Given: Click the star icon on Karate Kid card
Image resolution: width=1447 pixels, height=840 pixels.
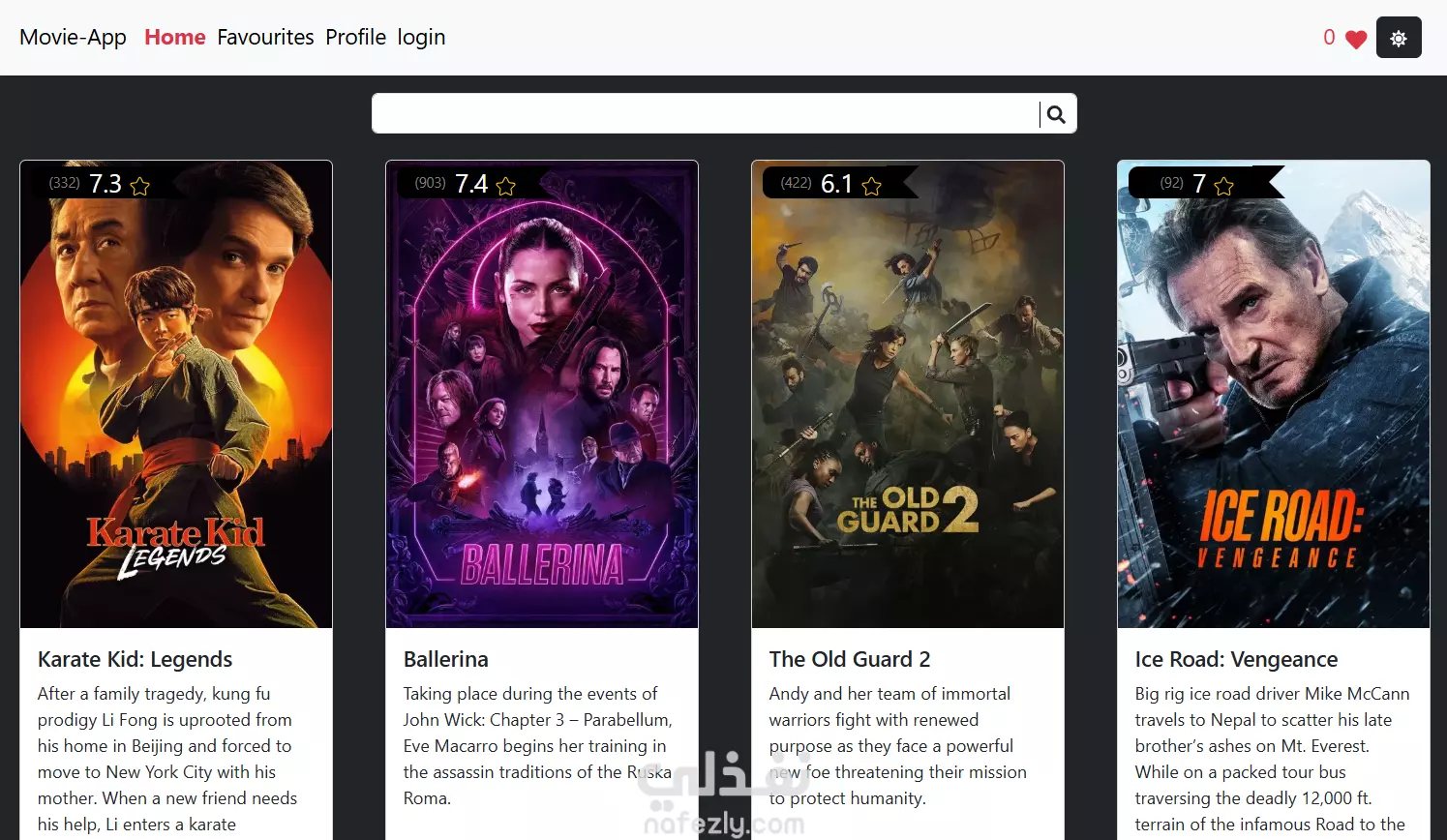Looking at the screenshot, I should tap(140, 186).
